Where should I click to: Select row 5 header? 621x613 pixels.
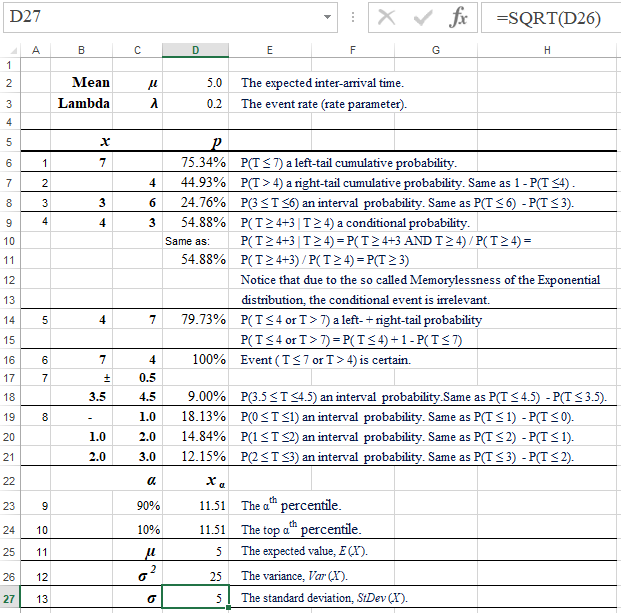click(9, 142)
